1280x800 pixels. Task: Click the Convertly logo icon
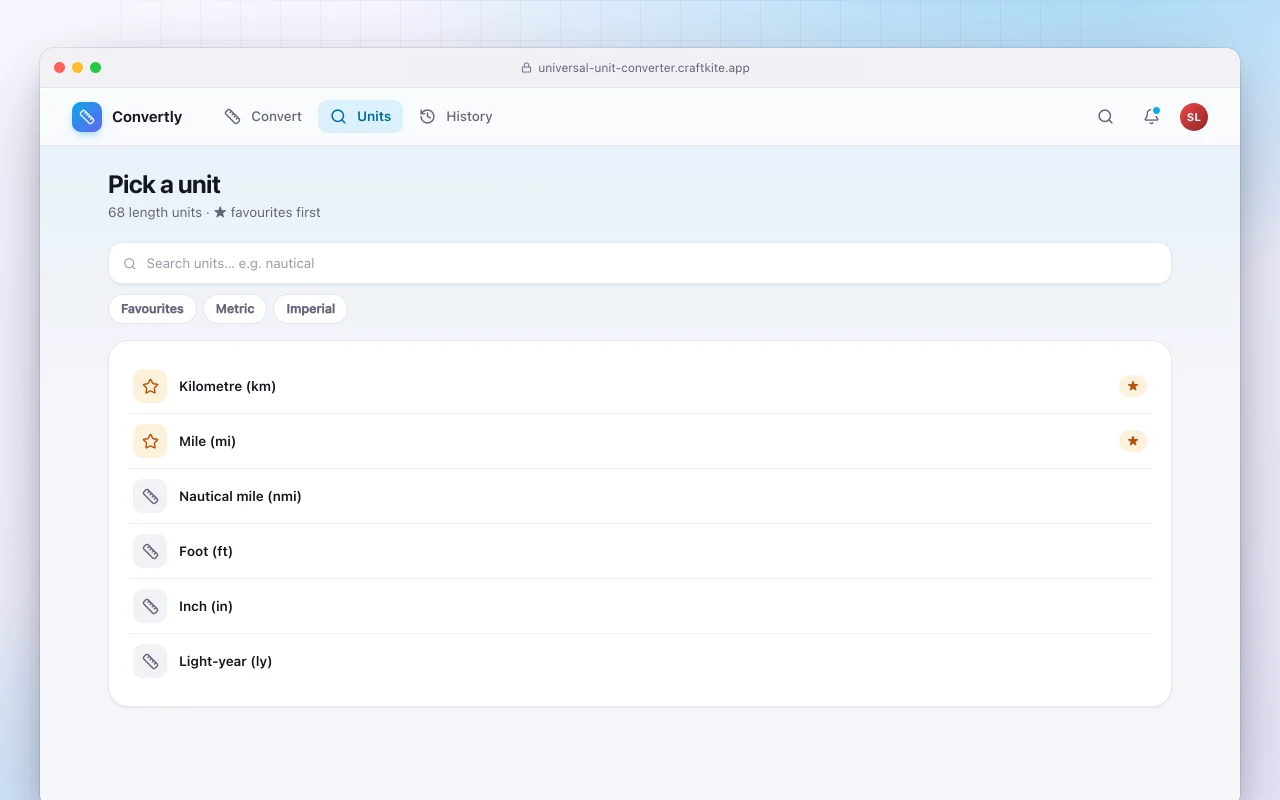pos(87,117)
